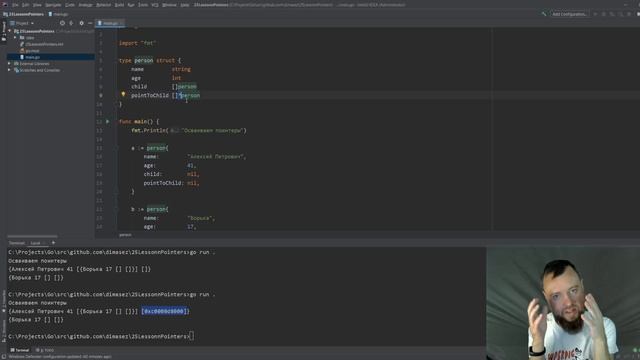Click the status bar tool windows icon
The height and width of the screenshot is (360, 640).
[x=4, y=356]
